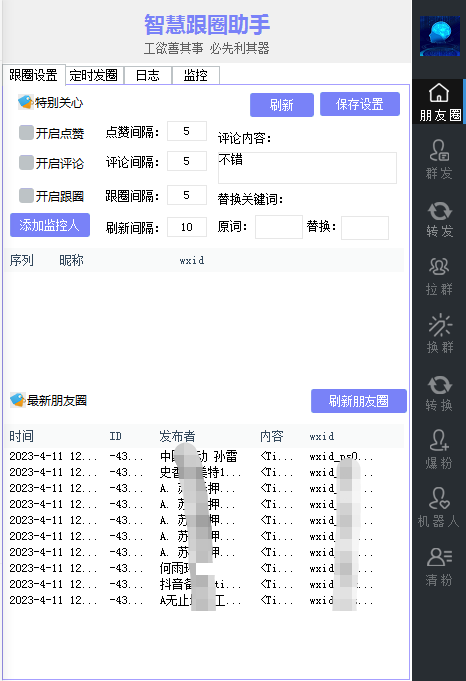Click the 昵称 column header
Viewport: 466px width, 681px height.
pos(71,260)
